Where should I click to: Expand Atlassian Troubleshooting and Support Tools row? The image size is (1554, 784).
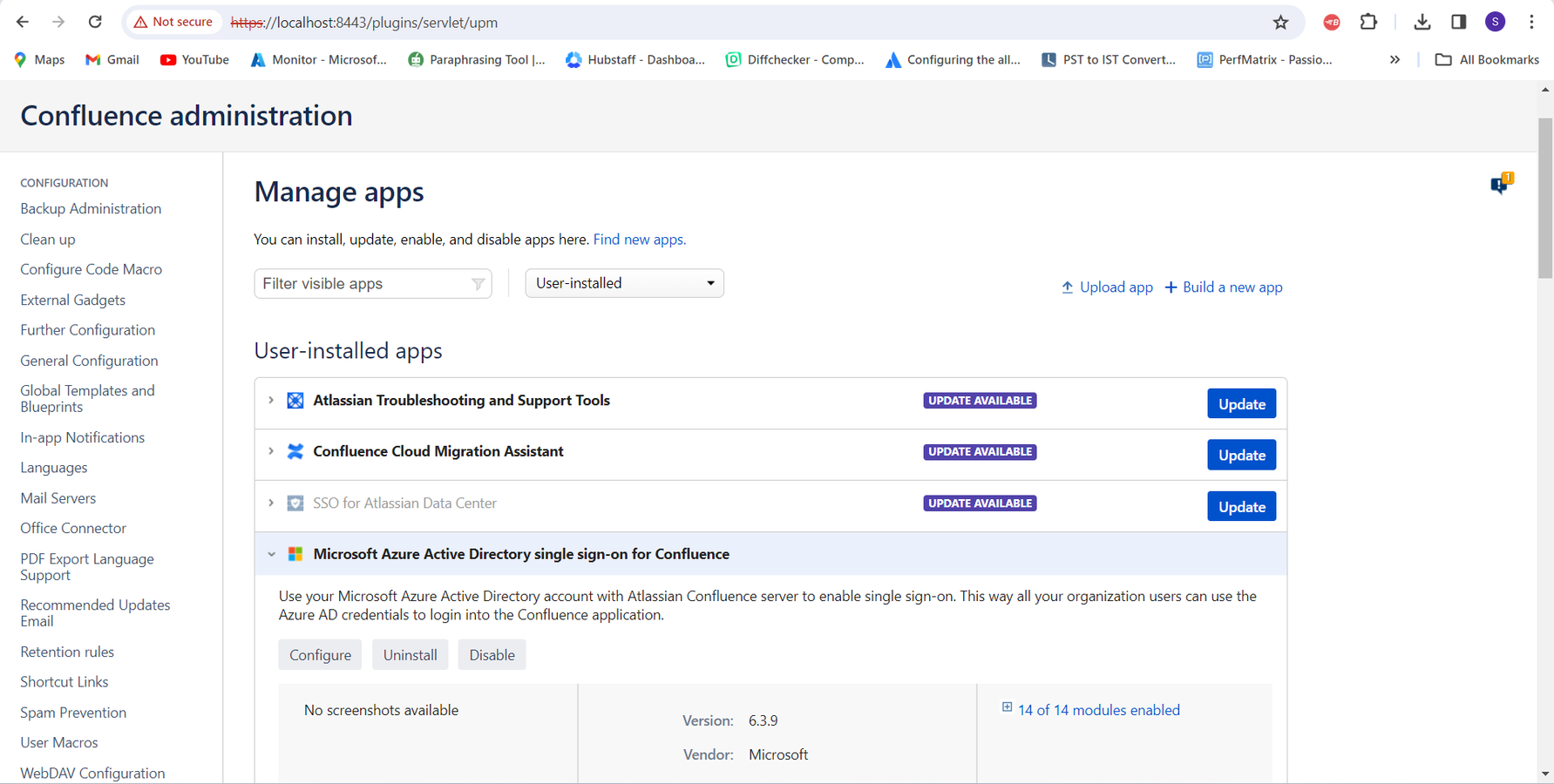[271, 401]
